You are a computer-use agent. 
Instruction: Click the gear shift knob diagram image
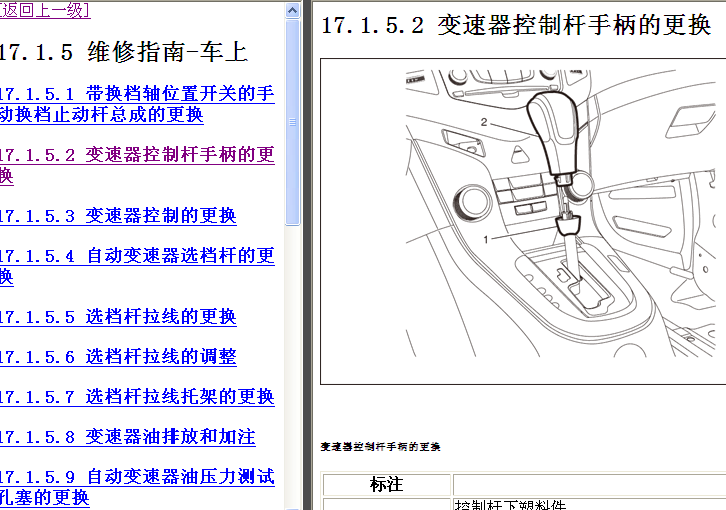point(560,213)
